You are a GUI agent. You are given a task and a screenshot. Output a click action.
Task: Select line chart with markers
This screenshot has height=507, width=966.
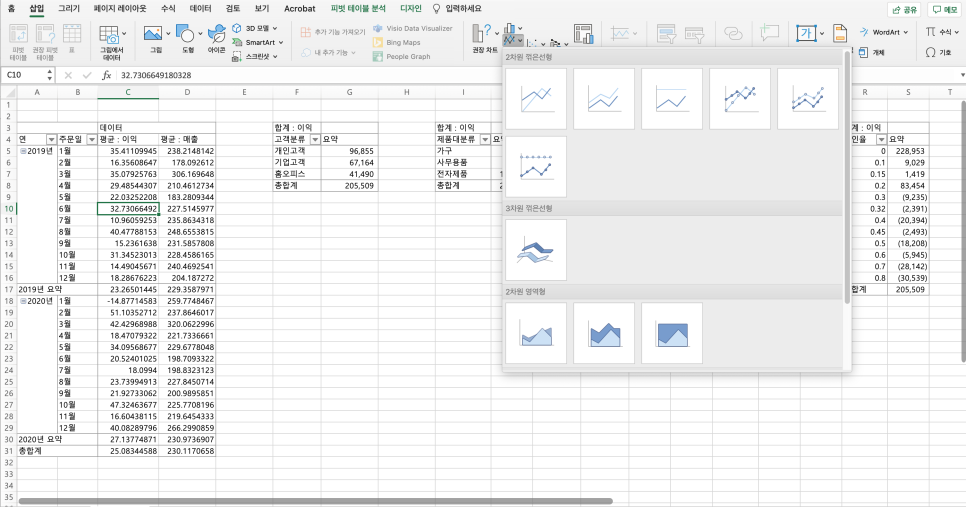click(739, 99)
